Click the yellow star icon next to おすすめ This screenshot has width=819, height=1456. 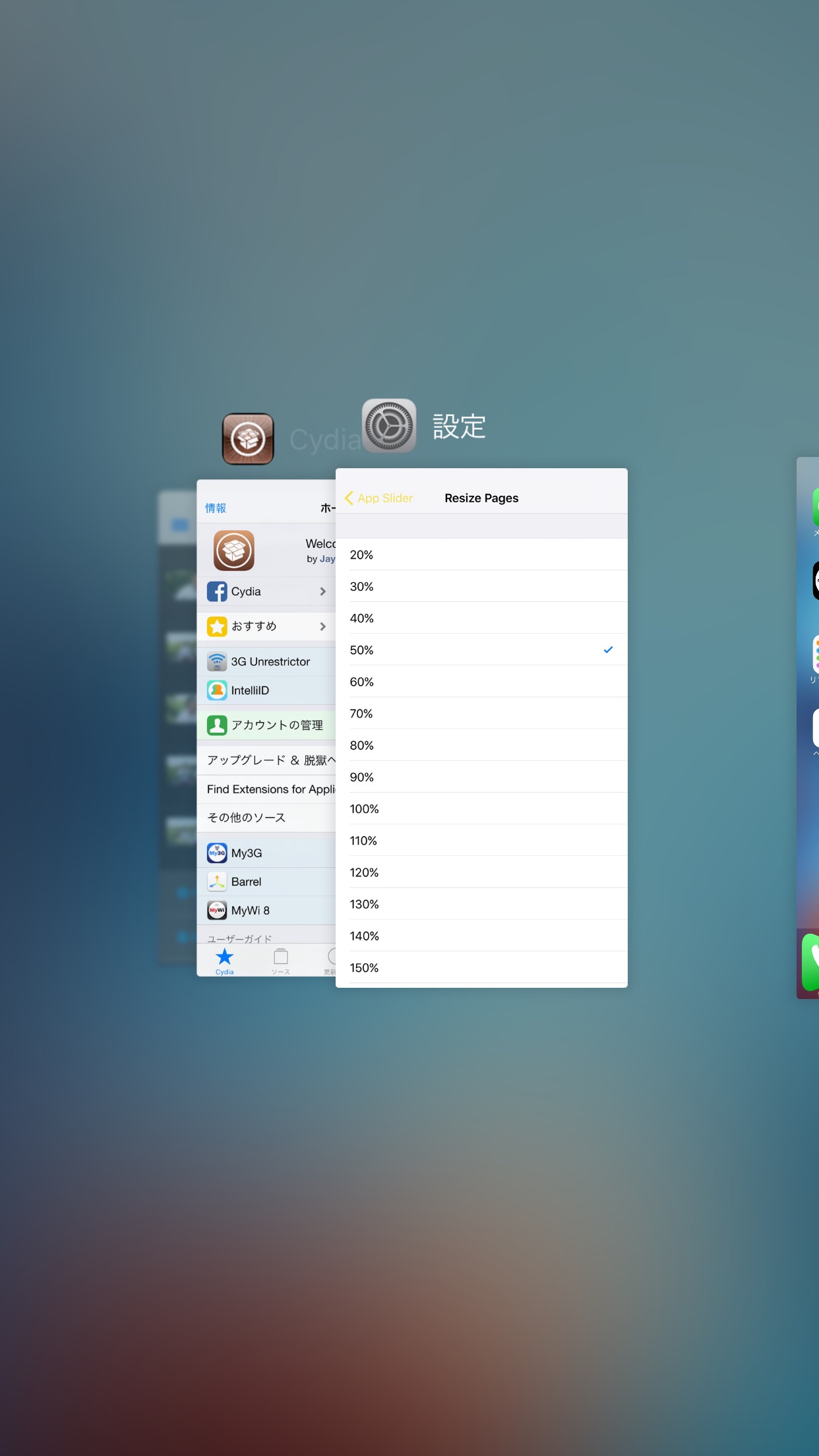tap(217, 626)
